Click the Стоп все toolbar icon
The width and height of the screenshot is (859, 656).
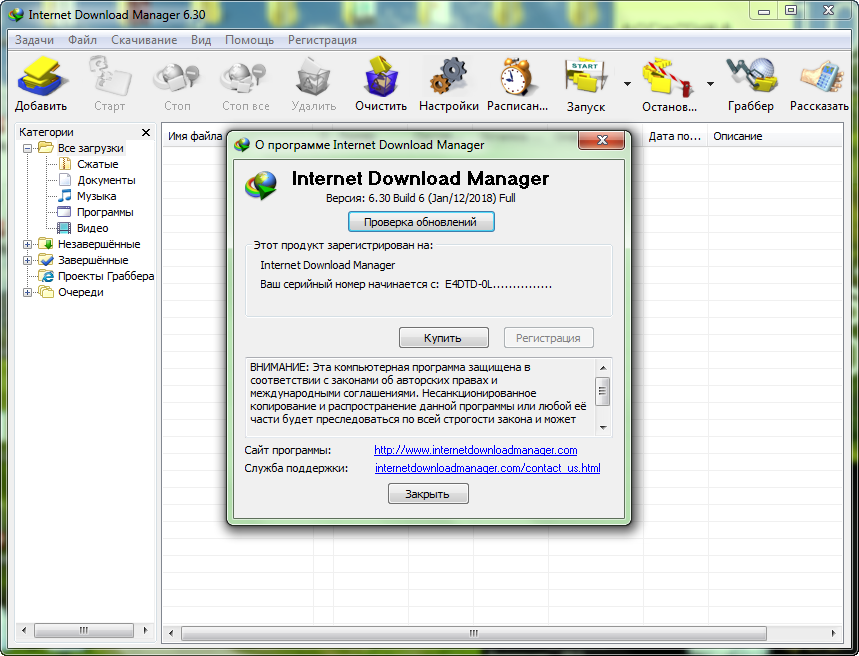(x=245, y=77)
